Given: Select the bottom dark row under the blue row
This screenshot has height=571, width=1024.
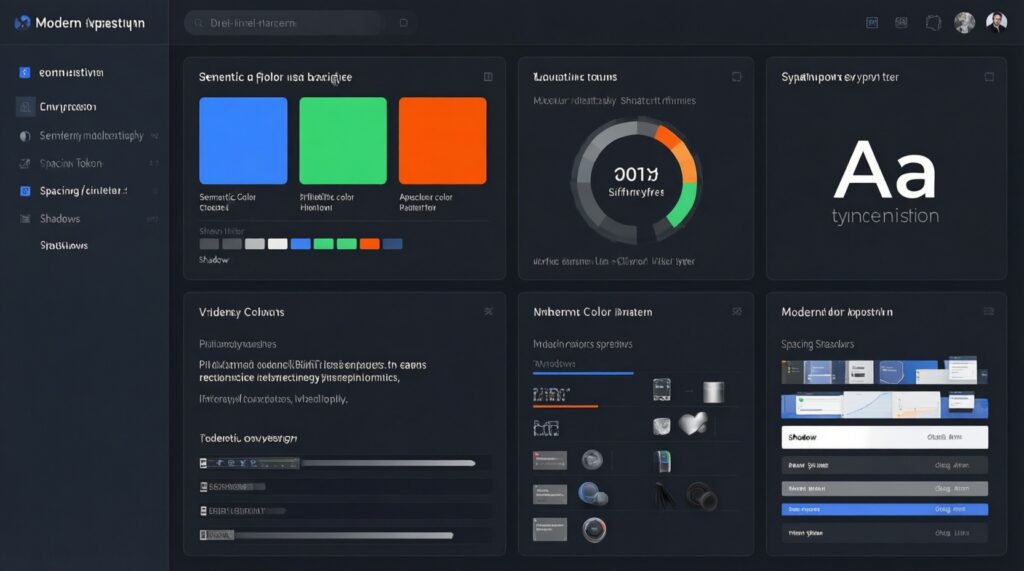Looking at the screenshot, I should click(x=884, y=533).
